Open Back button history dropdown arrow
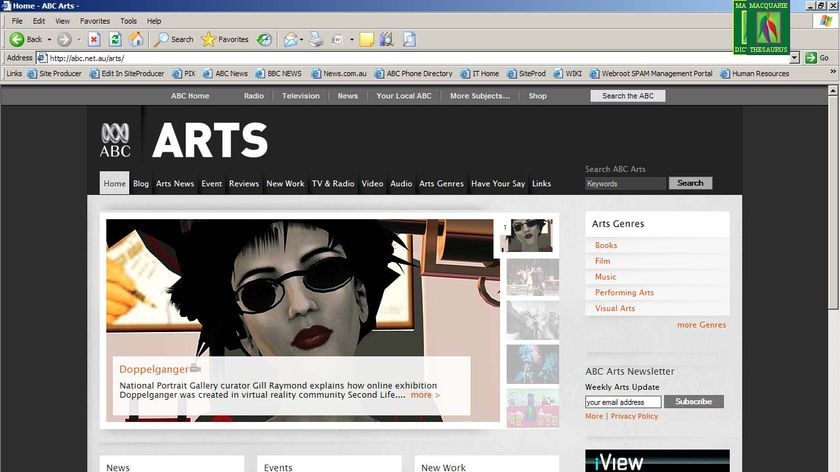The image size is (840, 472). pos(49,40)
